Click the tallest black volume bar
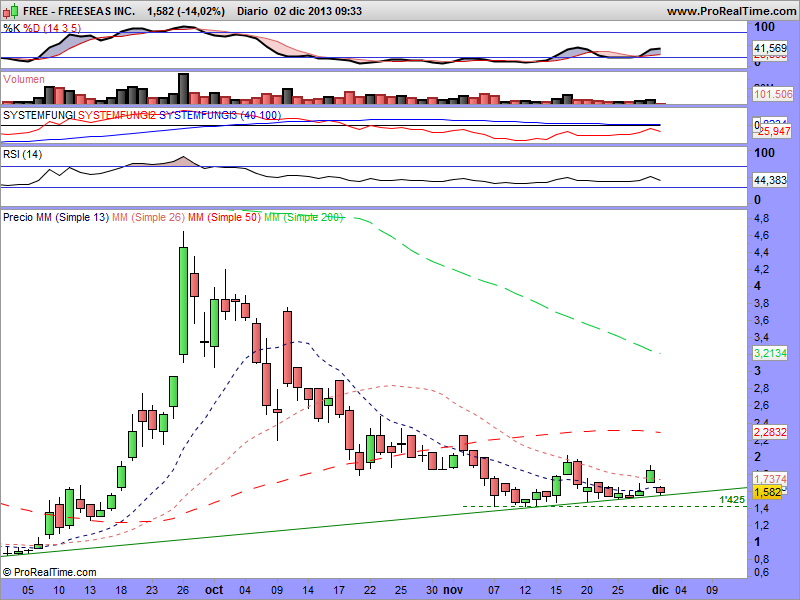 (183, 89)
